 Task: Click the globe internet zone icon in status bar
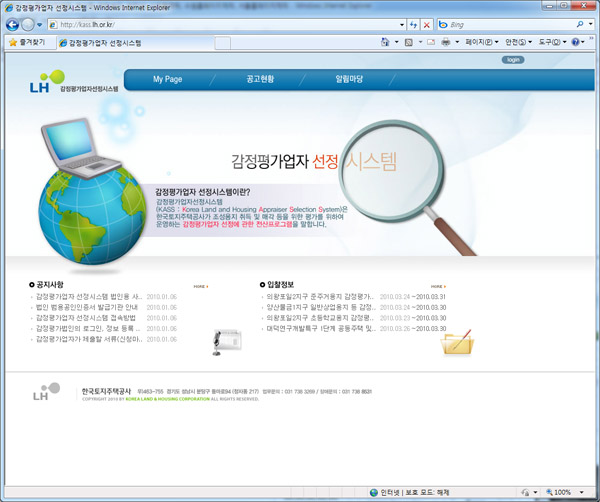click(374, 492)
